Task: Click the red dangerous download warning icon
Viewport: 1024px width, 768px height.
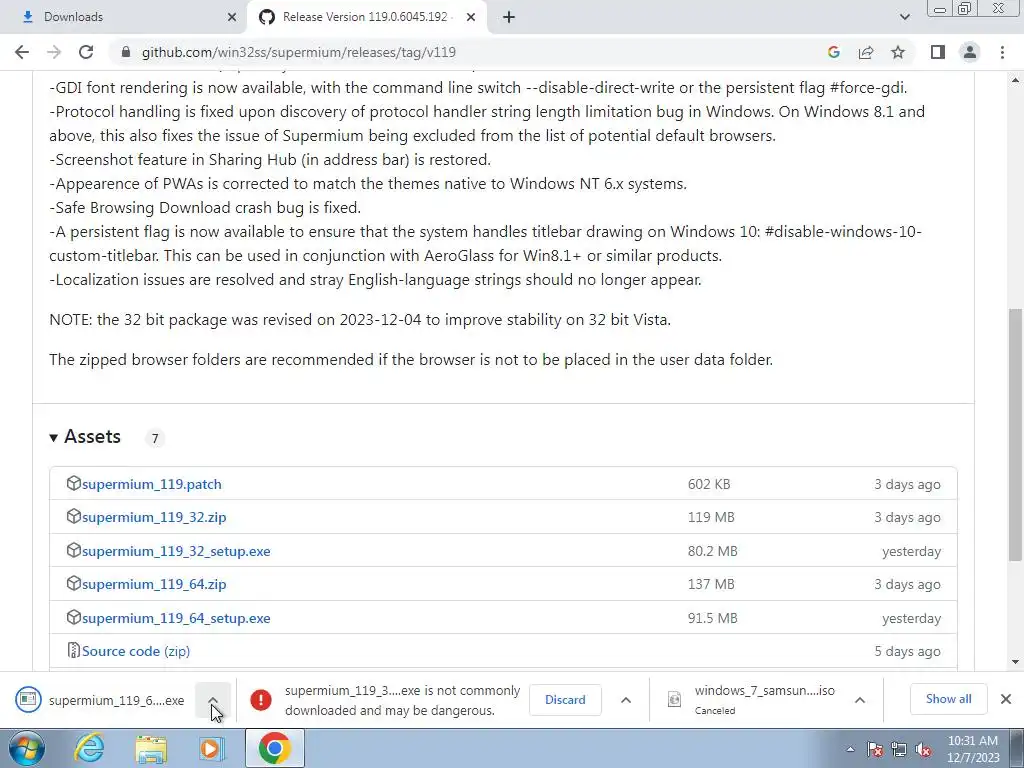Action: point(261,700)
